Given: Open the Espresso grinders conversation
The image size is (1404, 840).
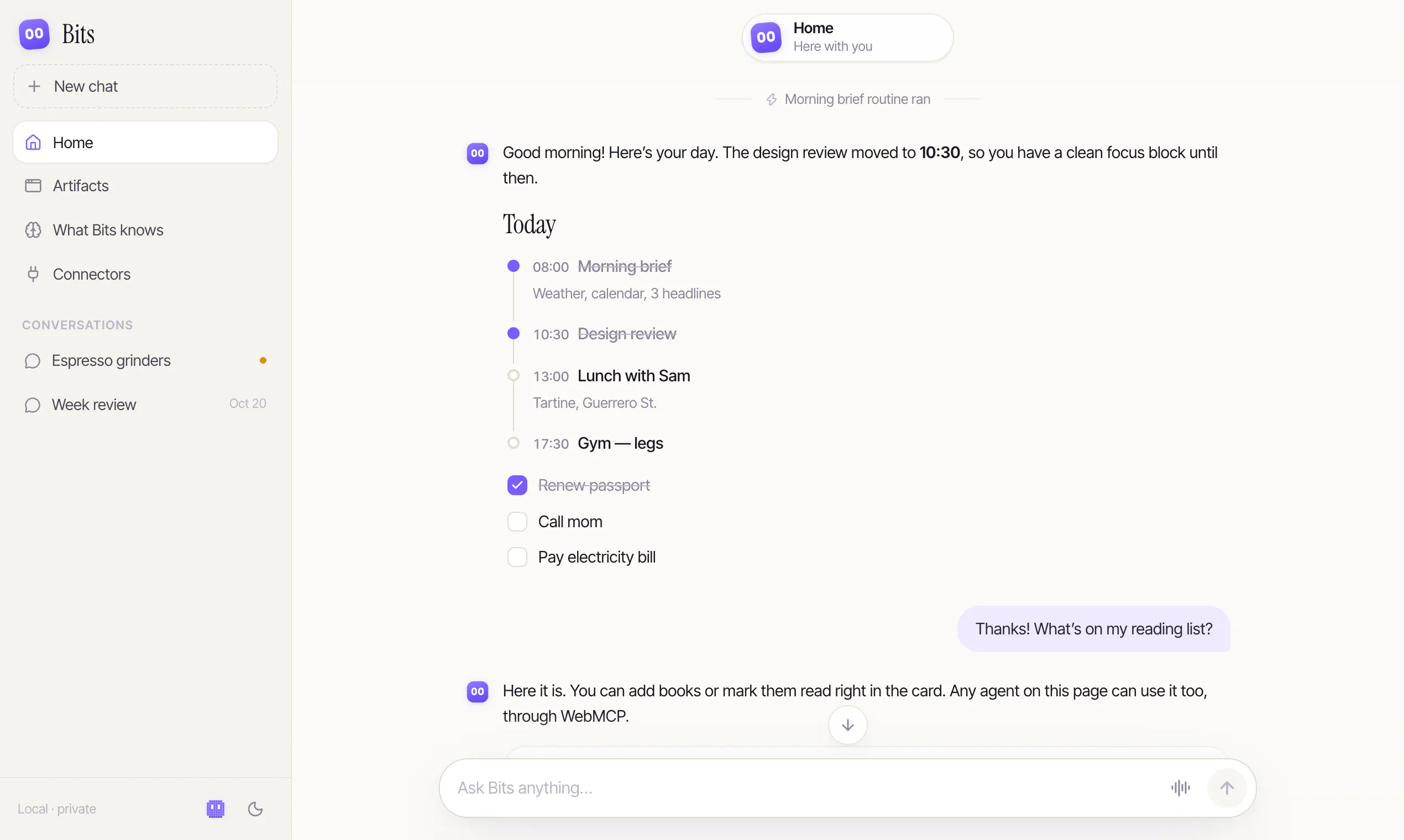Looking at the screenshot, I should (x=145, y=360).
